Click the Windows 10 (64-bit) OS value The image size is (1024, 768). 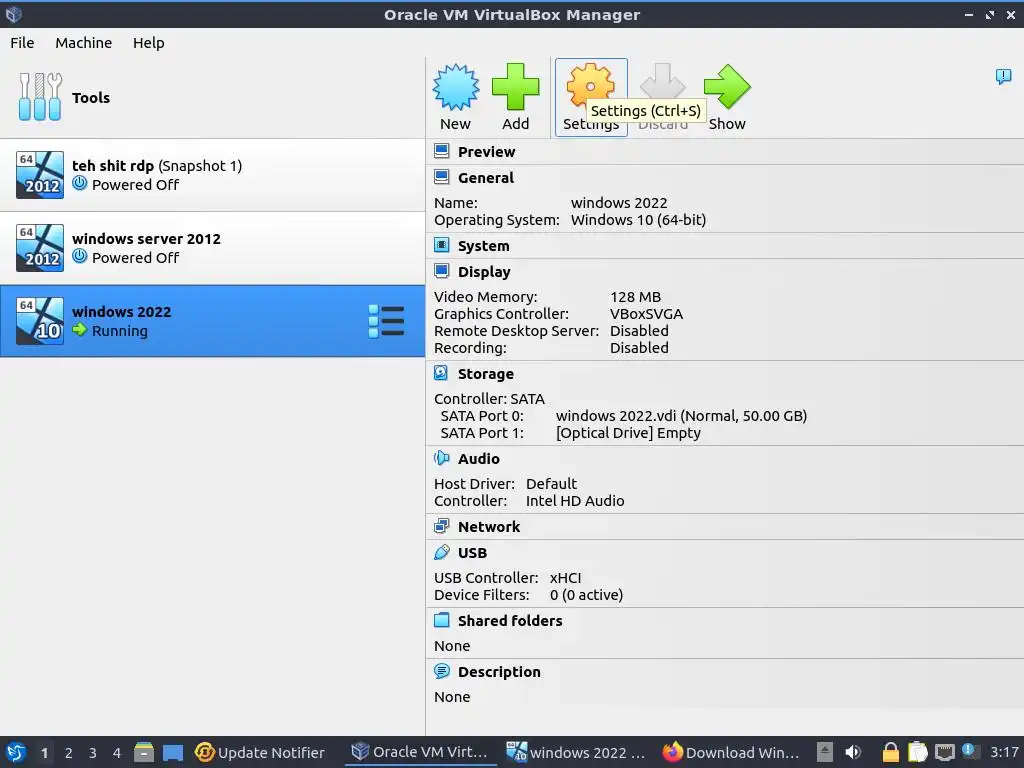point(638,219)
